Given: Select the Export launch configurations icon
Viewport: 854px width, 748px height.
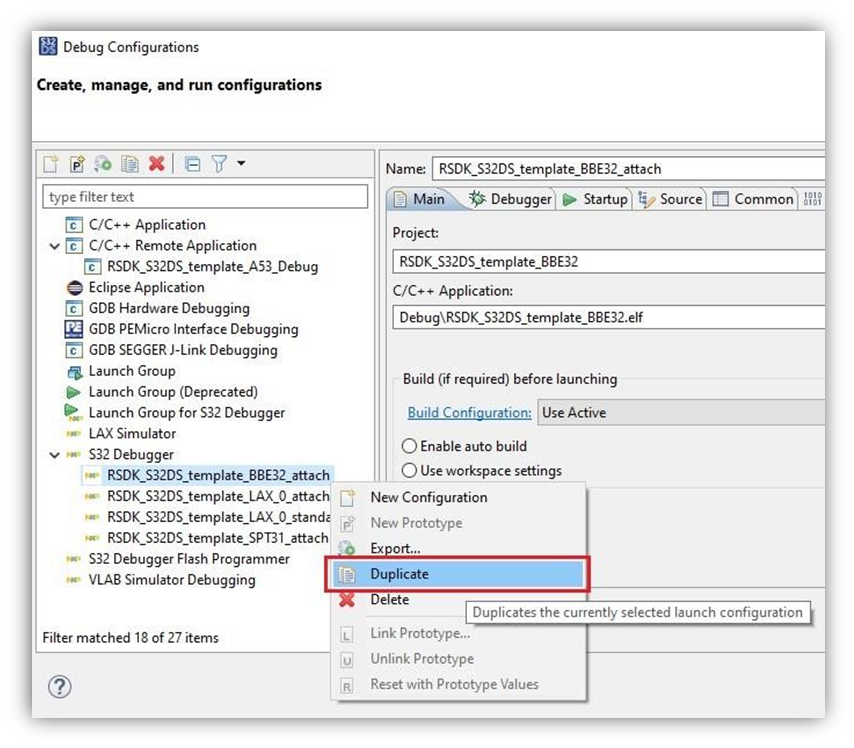Looking at the screenshot, I should (102, 162).
